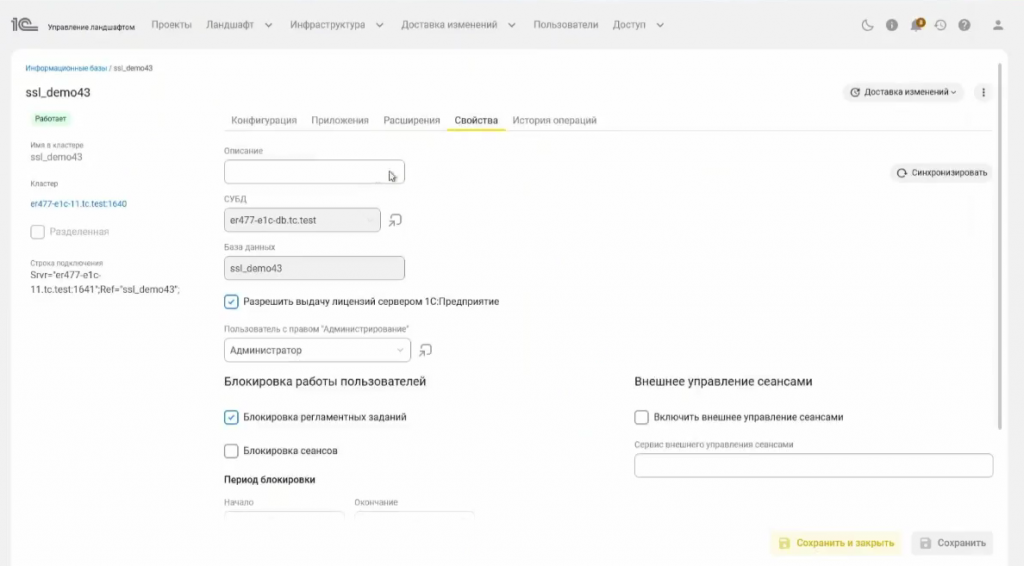Enable external session management checkbox
The width and height of the screenshot is (1024, 566).
641,417
